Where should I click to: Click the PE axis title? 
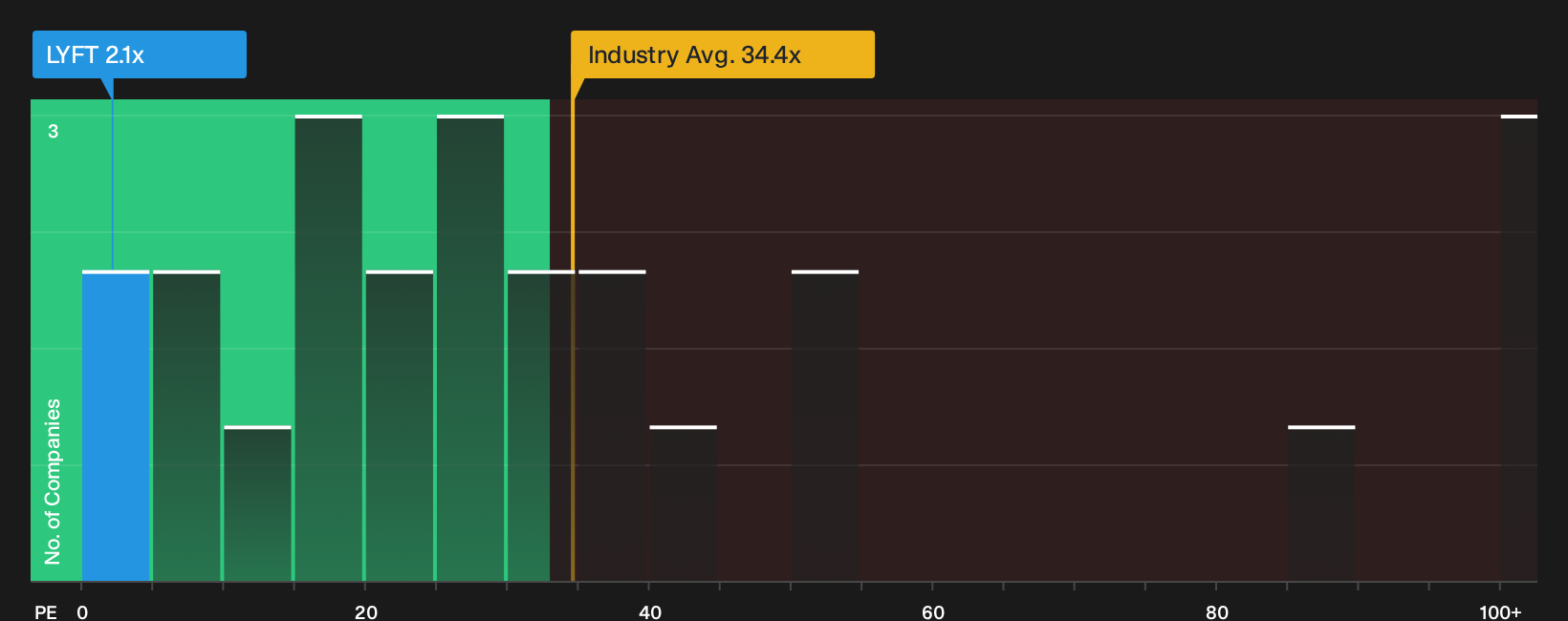46,611
